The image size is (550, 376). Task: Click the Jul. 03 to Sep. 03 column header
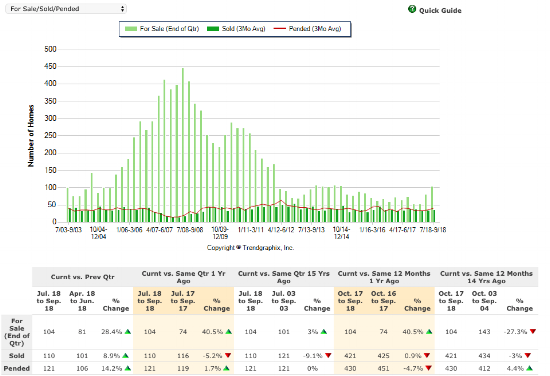tap(283, 301)
